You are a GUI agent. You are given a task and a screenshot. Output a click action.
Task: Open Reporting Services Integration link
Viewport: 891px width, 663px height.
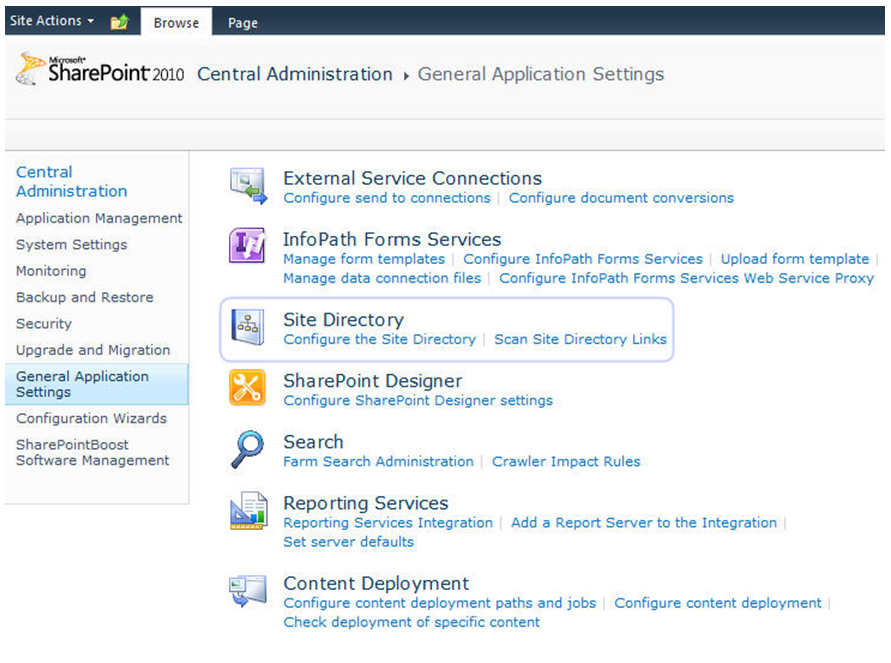click(x=388, y=523)
